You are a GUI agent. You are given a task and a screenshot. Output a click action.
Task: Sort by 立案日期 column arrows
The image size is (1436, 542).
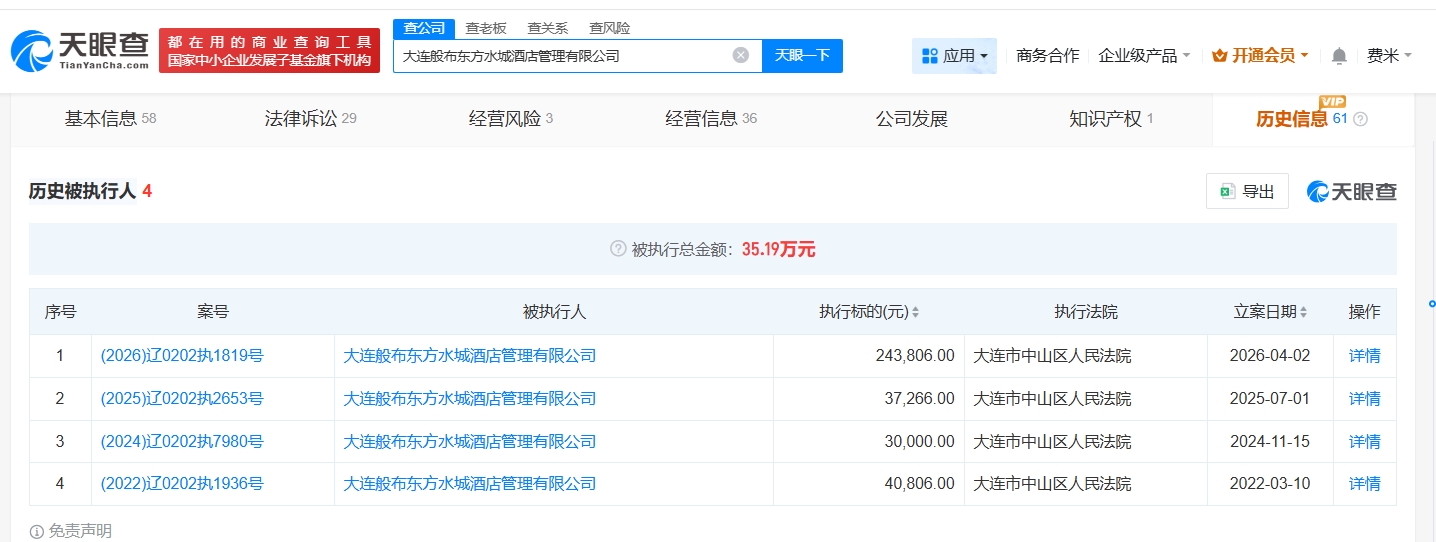click(1303, 312)
